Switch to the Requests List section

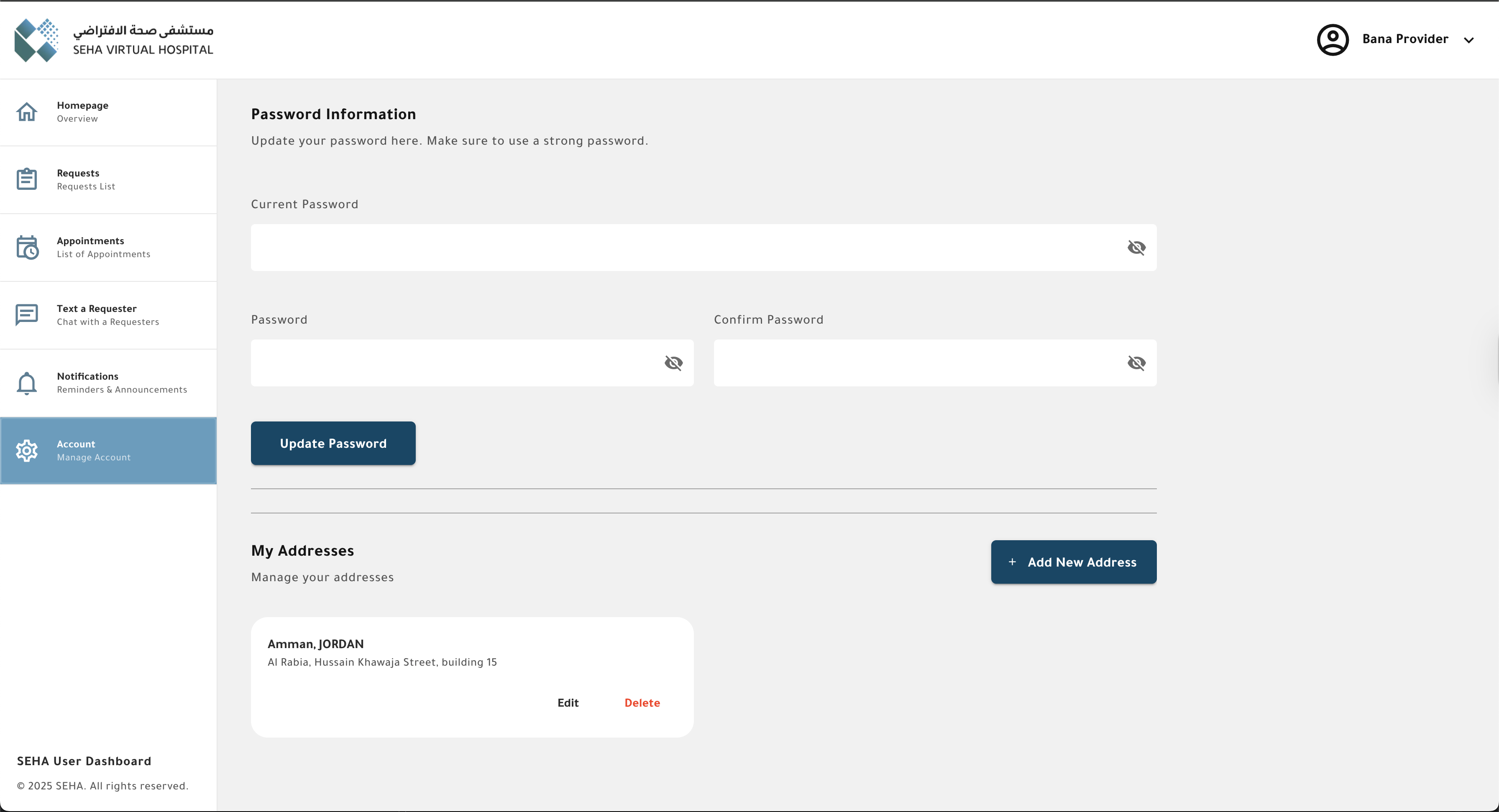tap(86, 186)
